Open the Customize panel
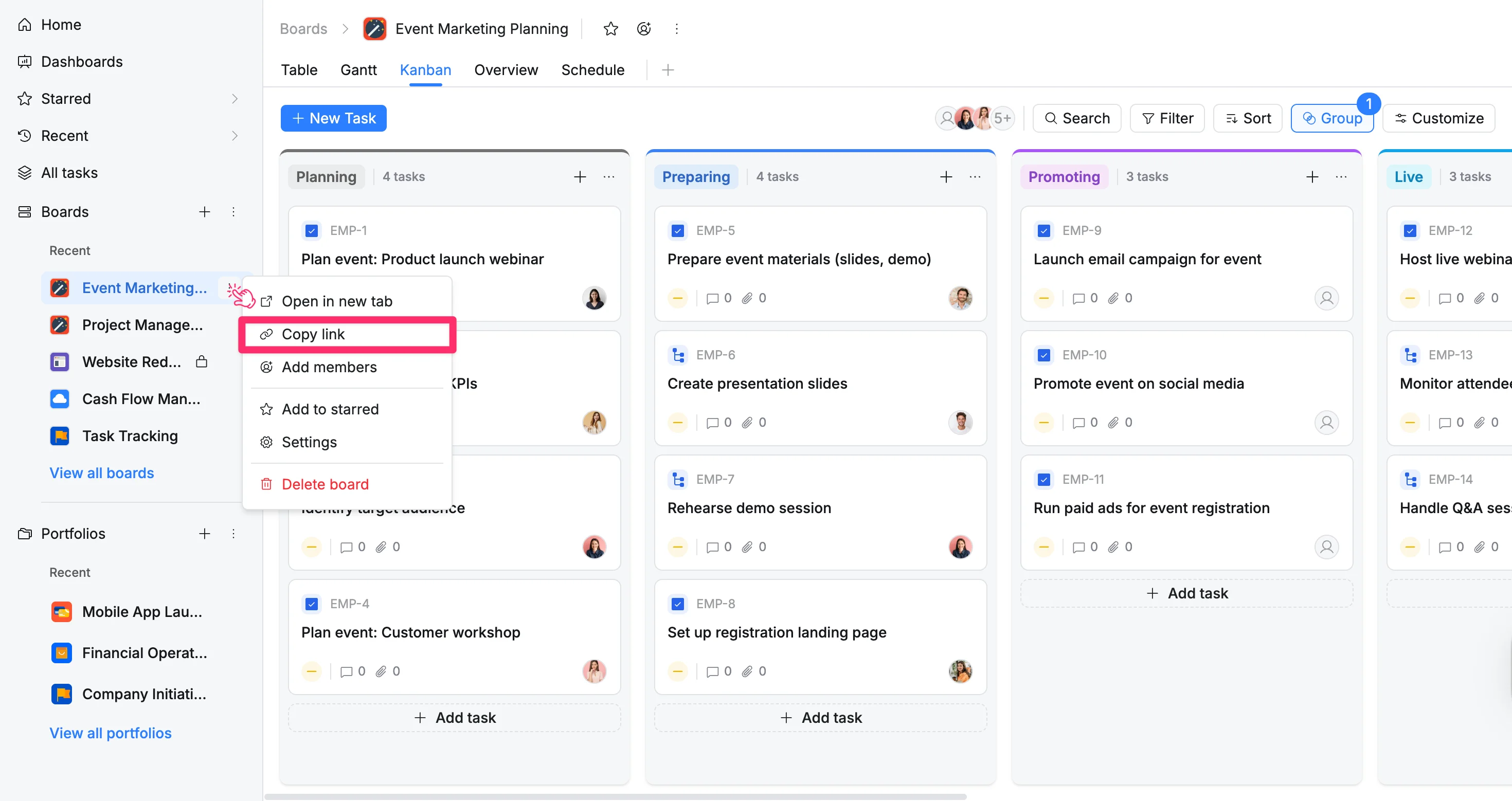This screenshot has width=1512, height=801. pyautogui.click(x=1438, y=119)
